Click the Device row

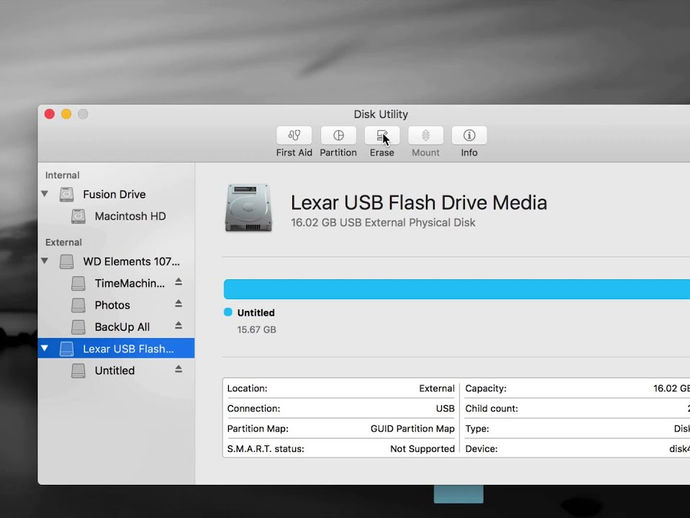[577, 449]
